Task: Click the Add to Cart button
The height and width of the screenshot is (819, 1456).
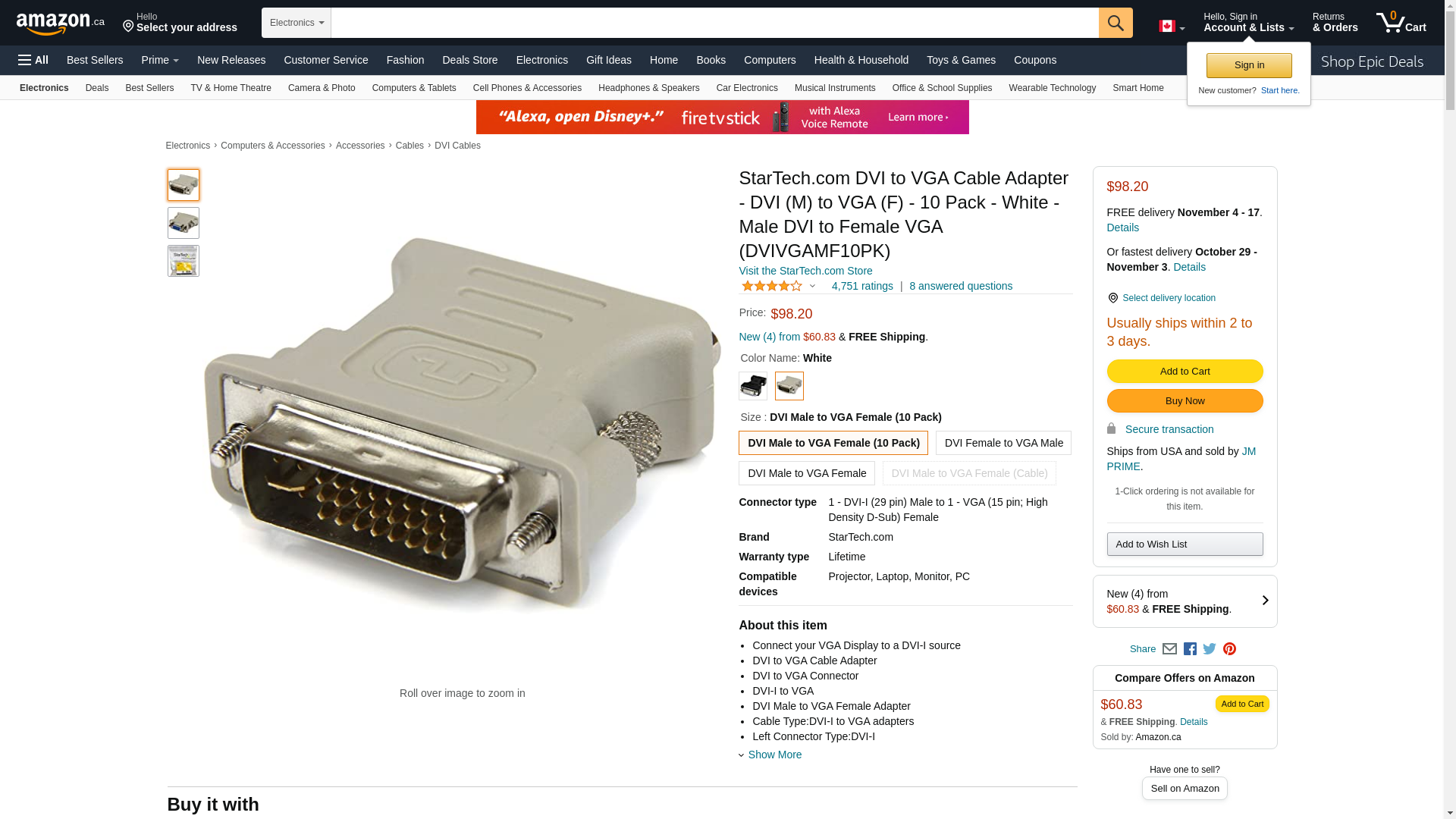Action: coord(1185,371)
